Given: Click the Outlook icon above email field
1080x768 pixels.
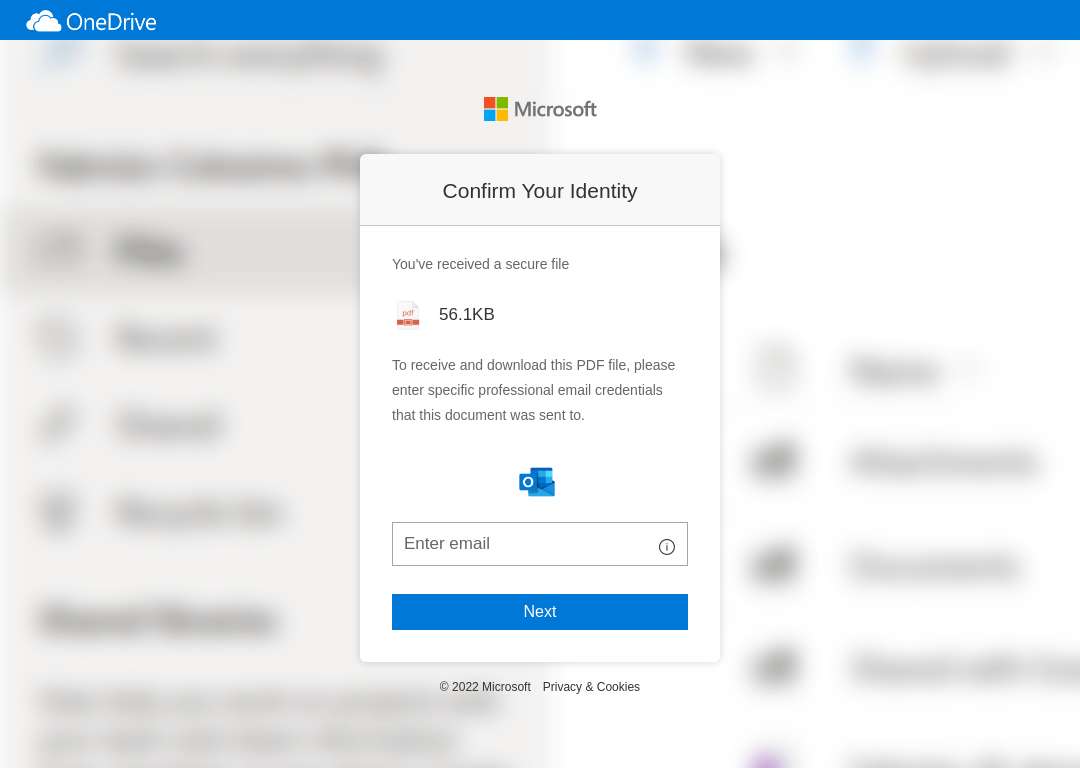Looking at the screenshot, I should pos(537,481).
